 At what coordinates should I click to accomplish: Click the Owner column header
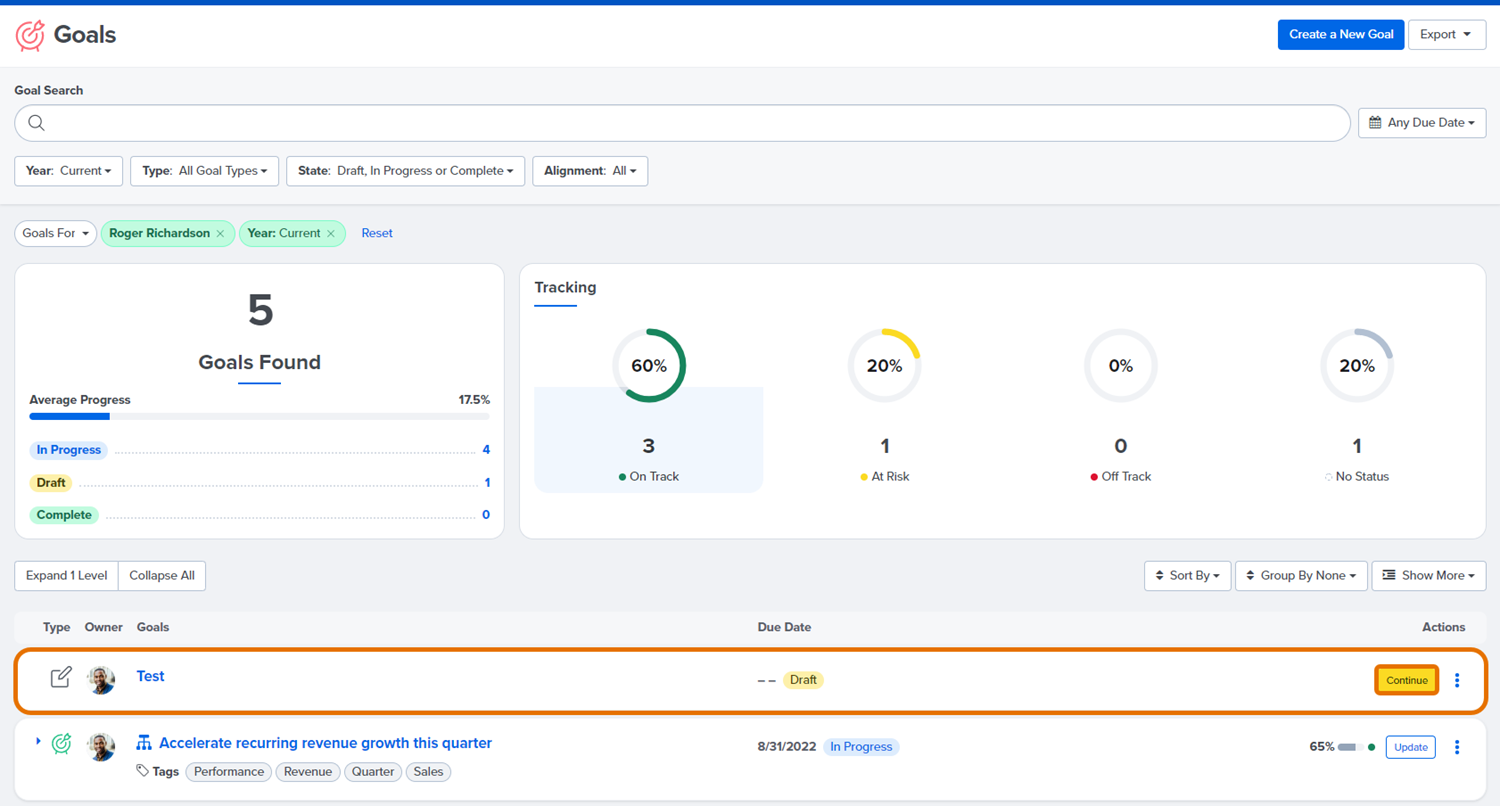pos(104,627)
